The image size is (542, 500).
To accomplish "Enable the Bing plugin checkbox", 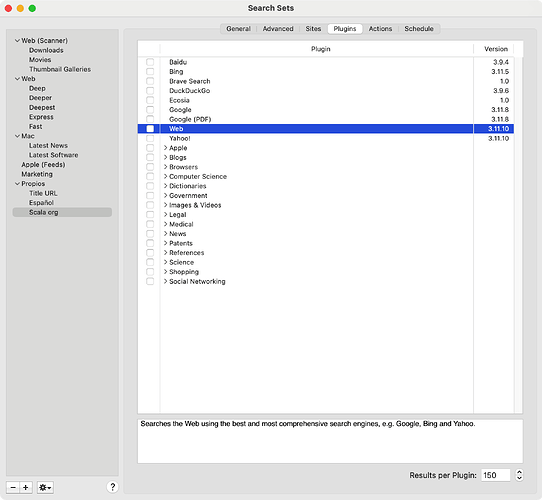I will (150, 72).
